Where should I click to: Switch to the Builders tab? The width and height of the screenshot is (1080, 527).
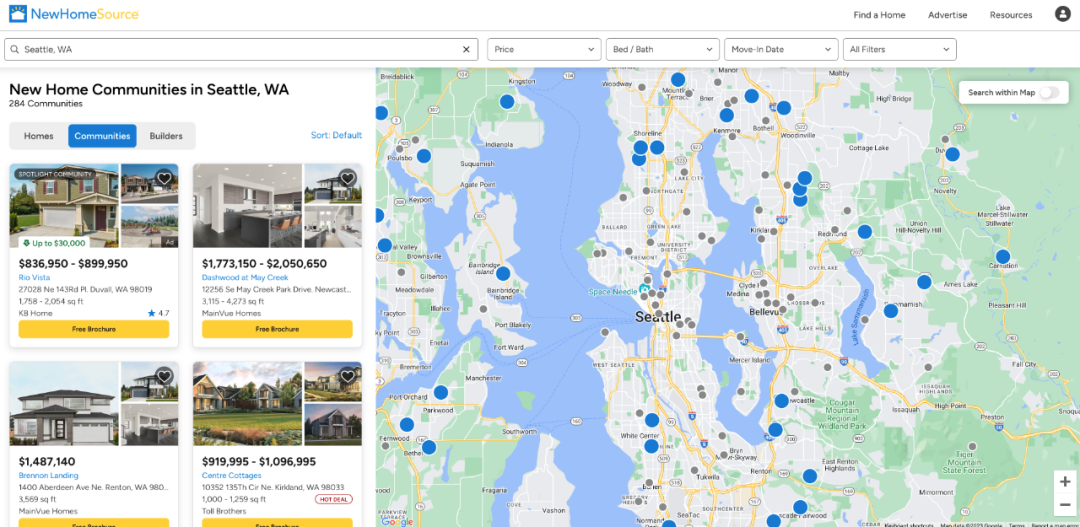[x=166, y=136]
